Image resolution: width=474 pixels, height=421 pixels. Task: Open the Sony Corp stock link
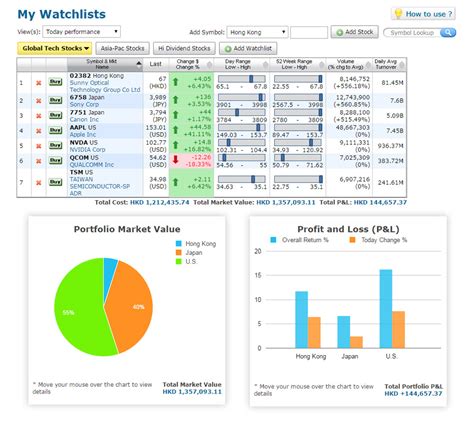tap(84, 104)
